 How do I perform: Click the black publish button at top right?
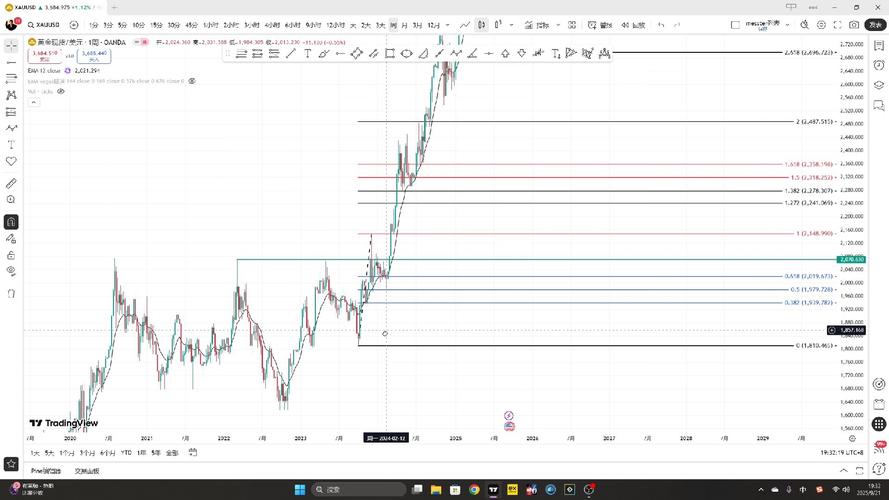pos(875,25)
